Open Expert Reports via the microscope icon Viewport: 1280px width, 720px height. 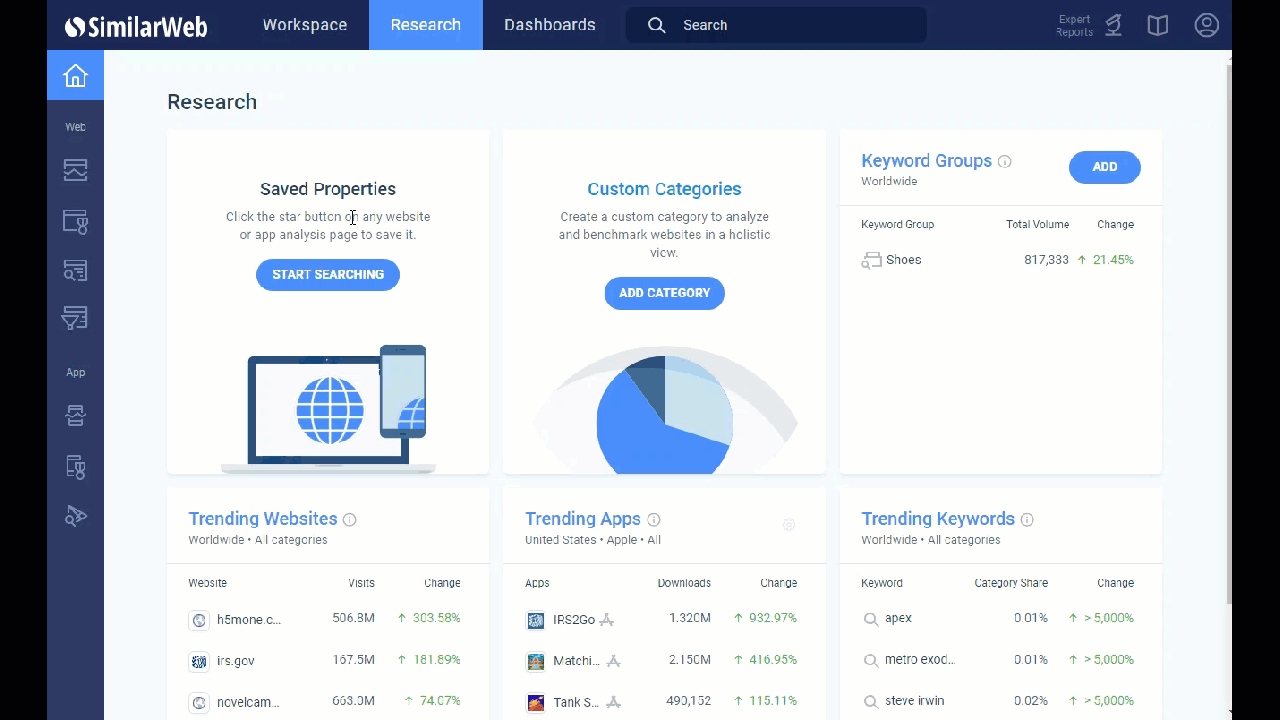click(x=1112, y=25)
